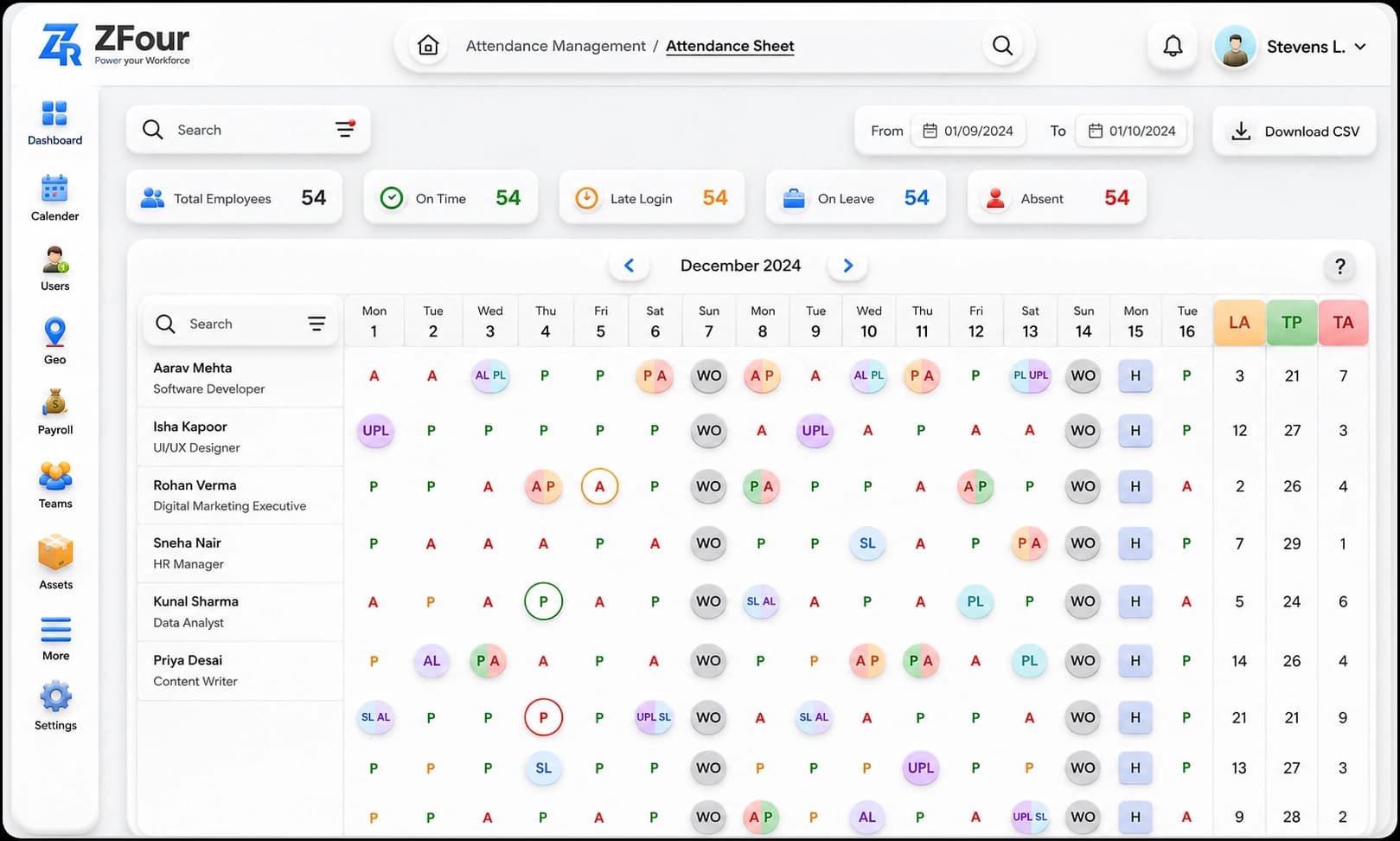Go to previous month arrow

630,266
